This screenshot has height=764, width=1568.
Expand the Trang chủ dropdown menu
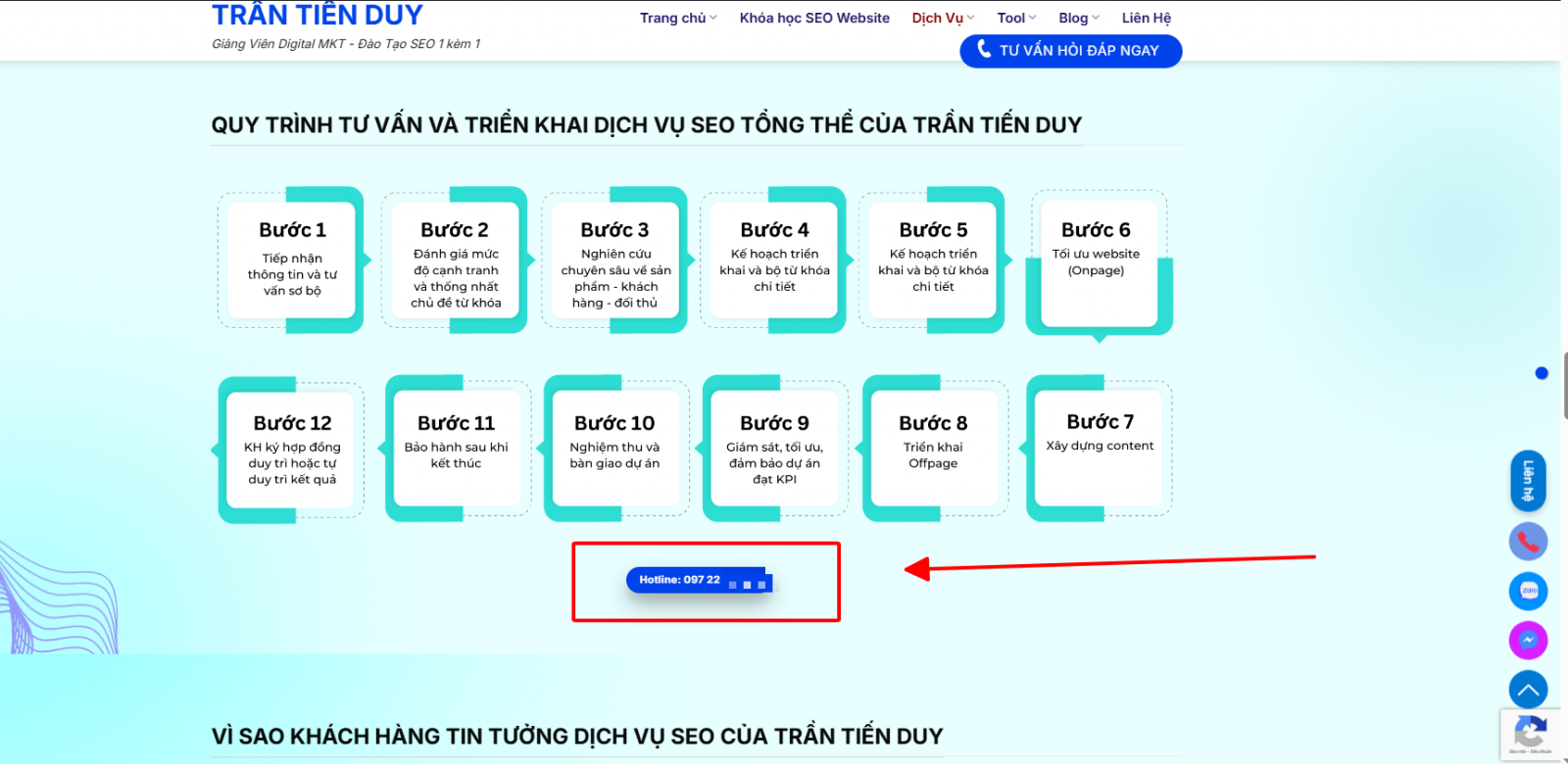[x=678, y=18]
